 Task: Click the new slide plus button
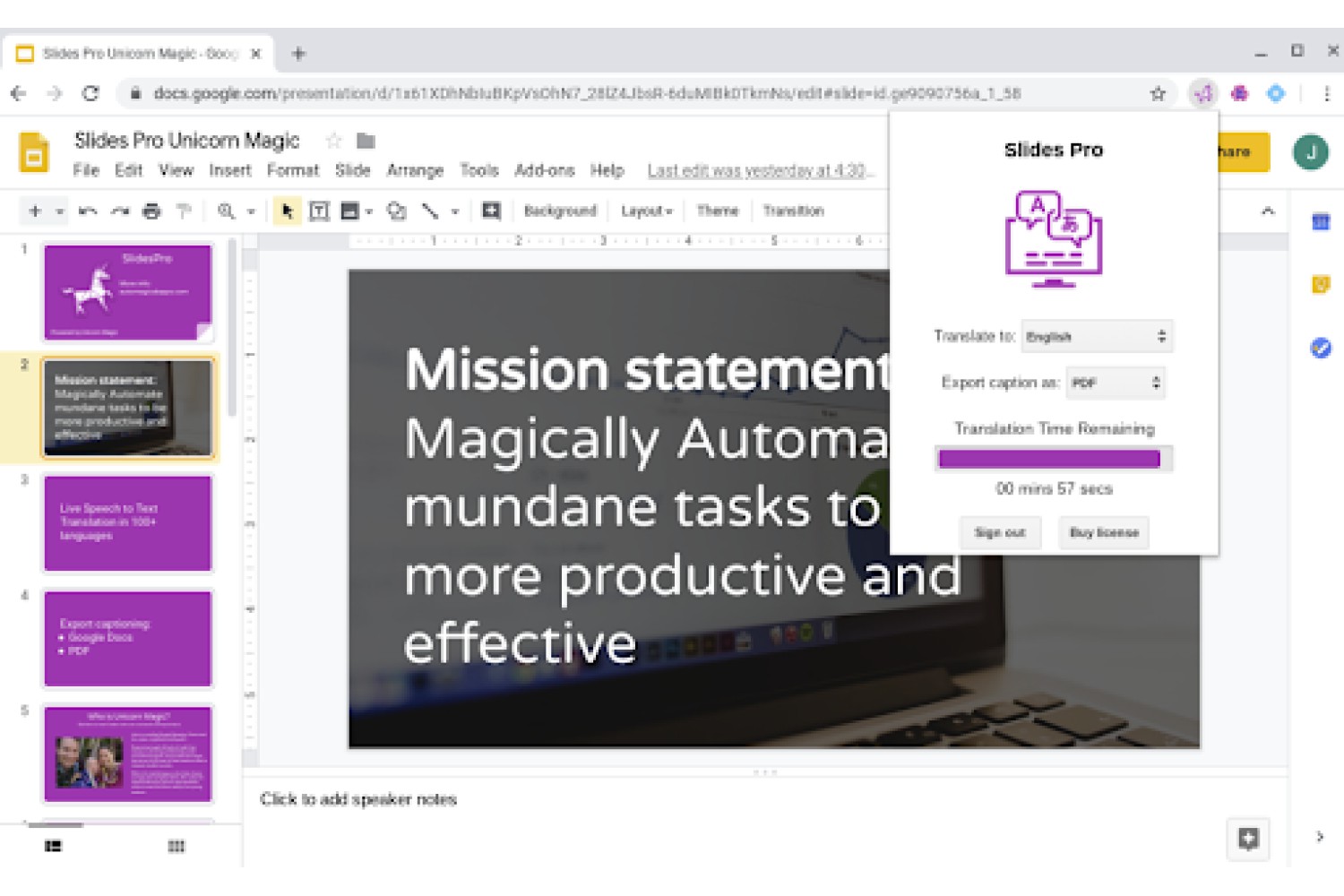pyautogui.click(x=35, y=211)
